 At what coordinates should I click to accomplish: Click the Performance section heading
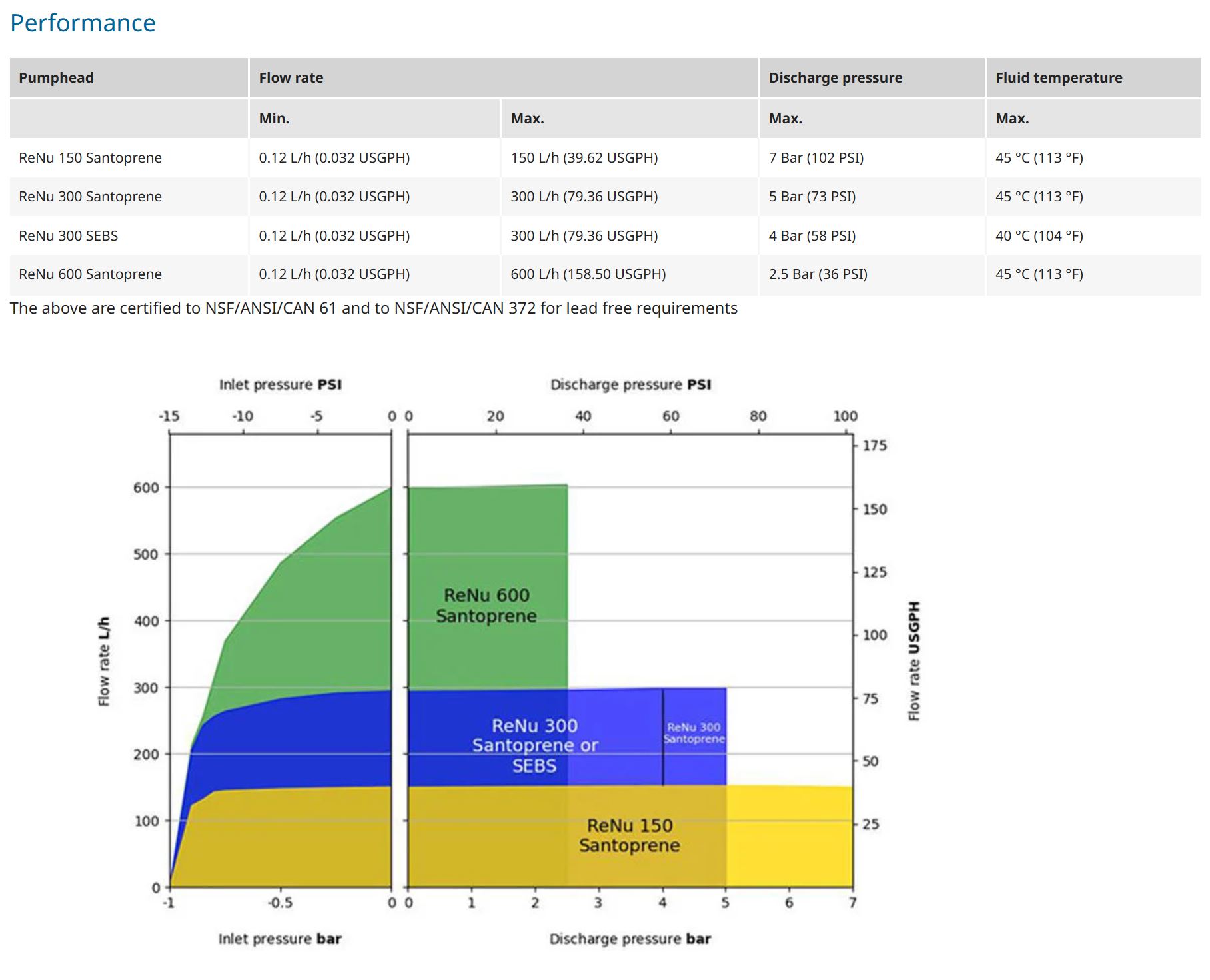coord(83,23)
